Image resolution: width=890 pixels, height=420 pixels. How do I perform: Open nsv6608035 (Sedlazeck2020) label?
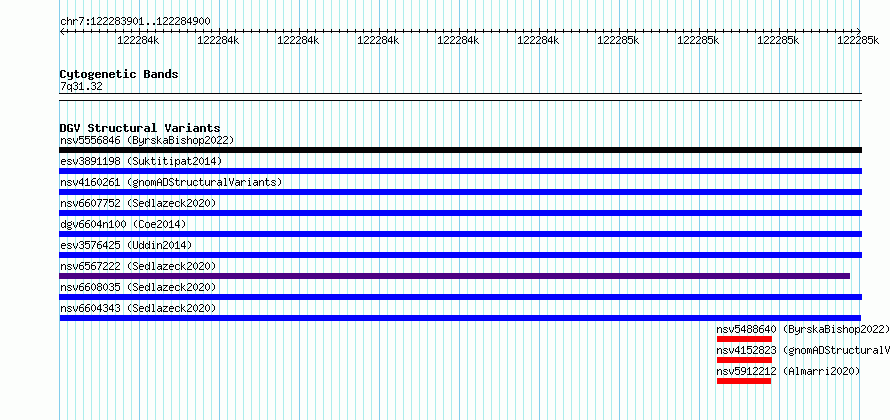(138, 287)
